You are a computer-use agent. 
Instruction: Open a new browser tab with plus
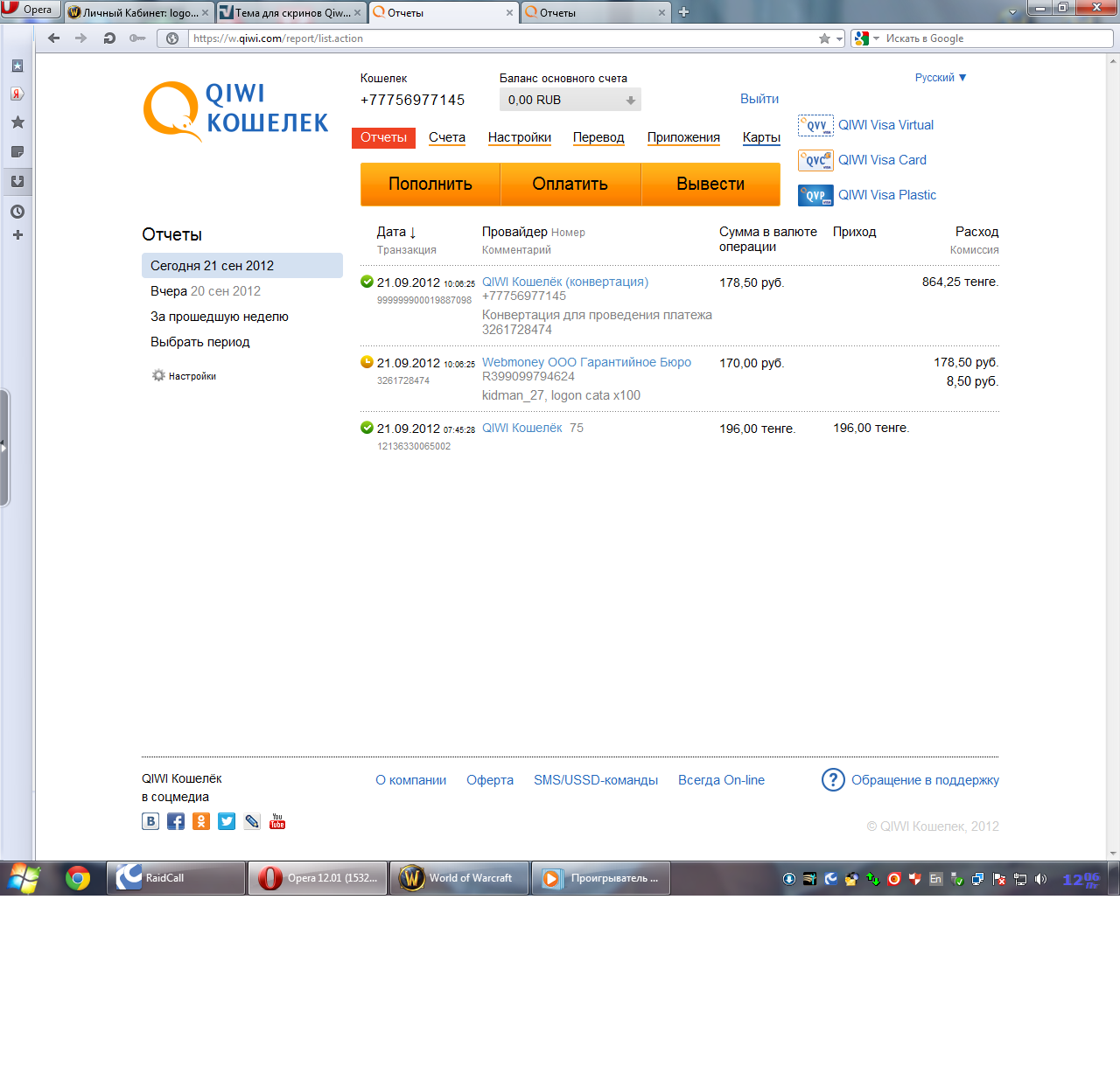pyautogui.click(x=684, y=12)
